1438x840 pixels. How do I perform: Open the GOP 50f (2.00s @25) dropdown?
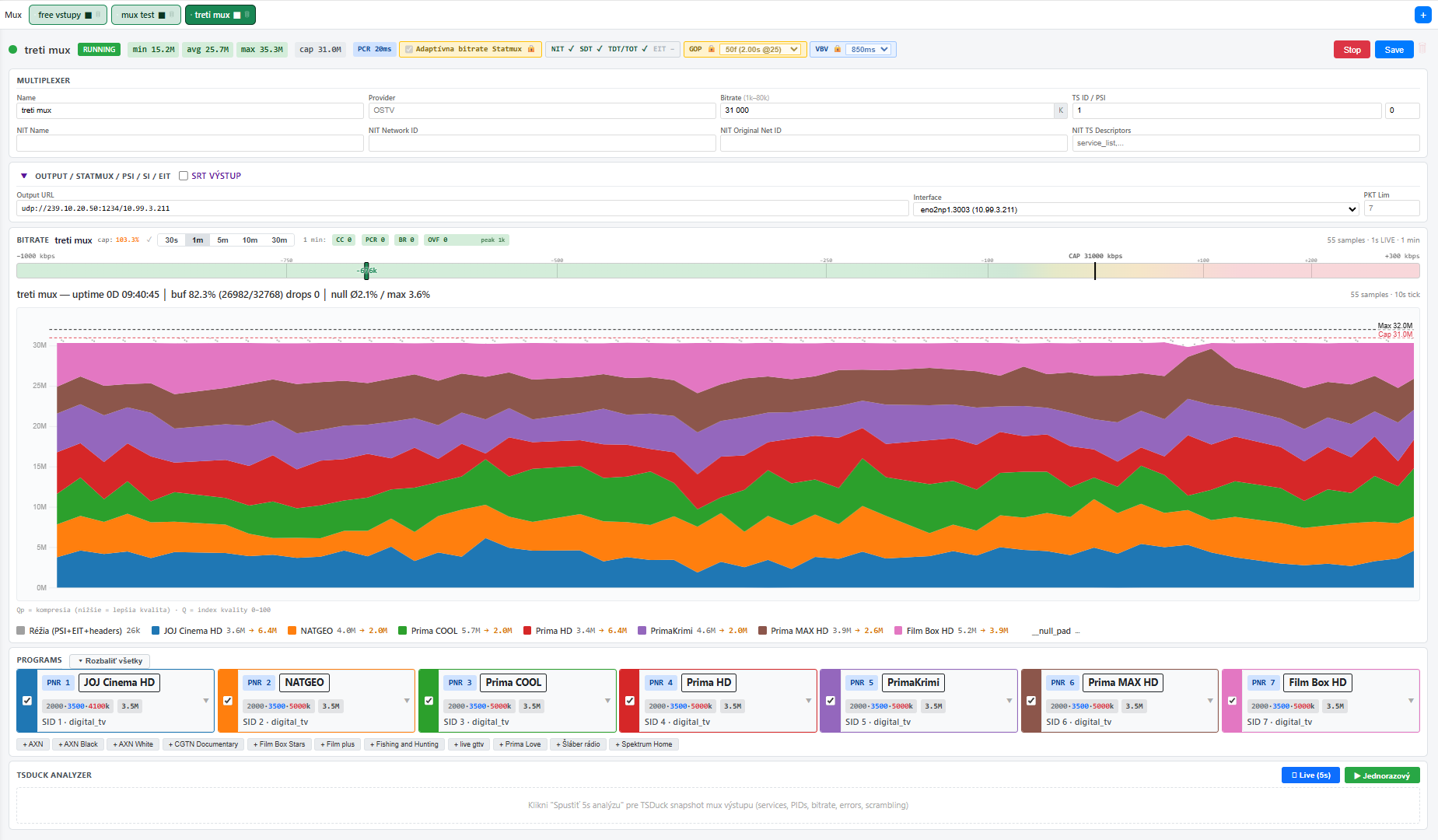tap(761, 49)
